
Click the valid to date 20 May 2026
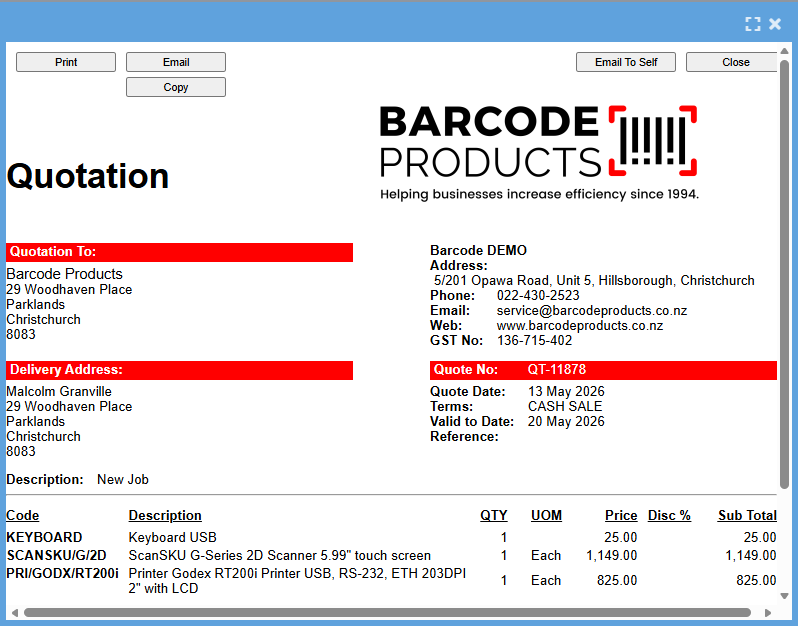pos(566,421)
